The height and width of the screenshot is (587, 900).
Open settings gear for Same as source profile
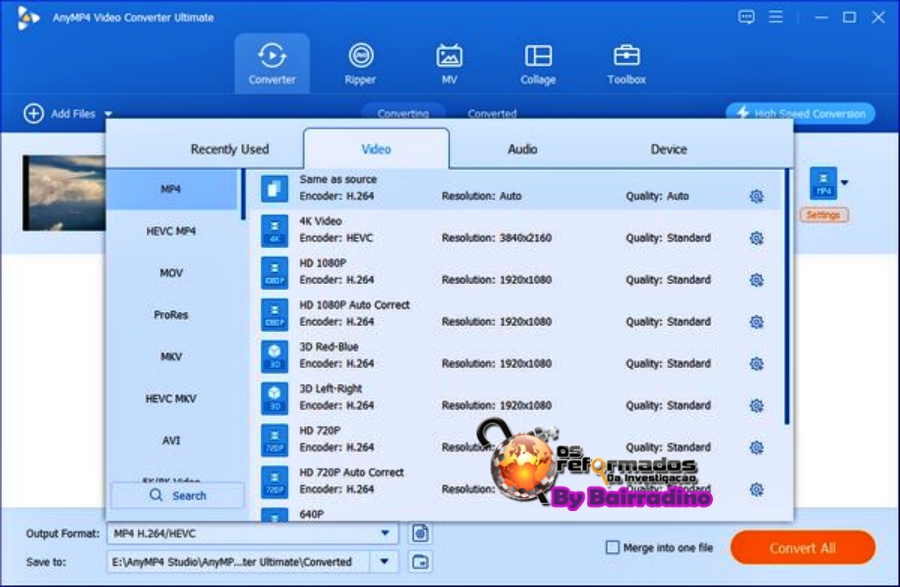click(757, 196)
